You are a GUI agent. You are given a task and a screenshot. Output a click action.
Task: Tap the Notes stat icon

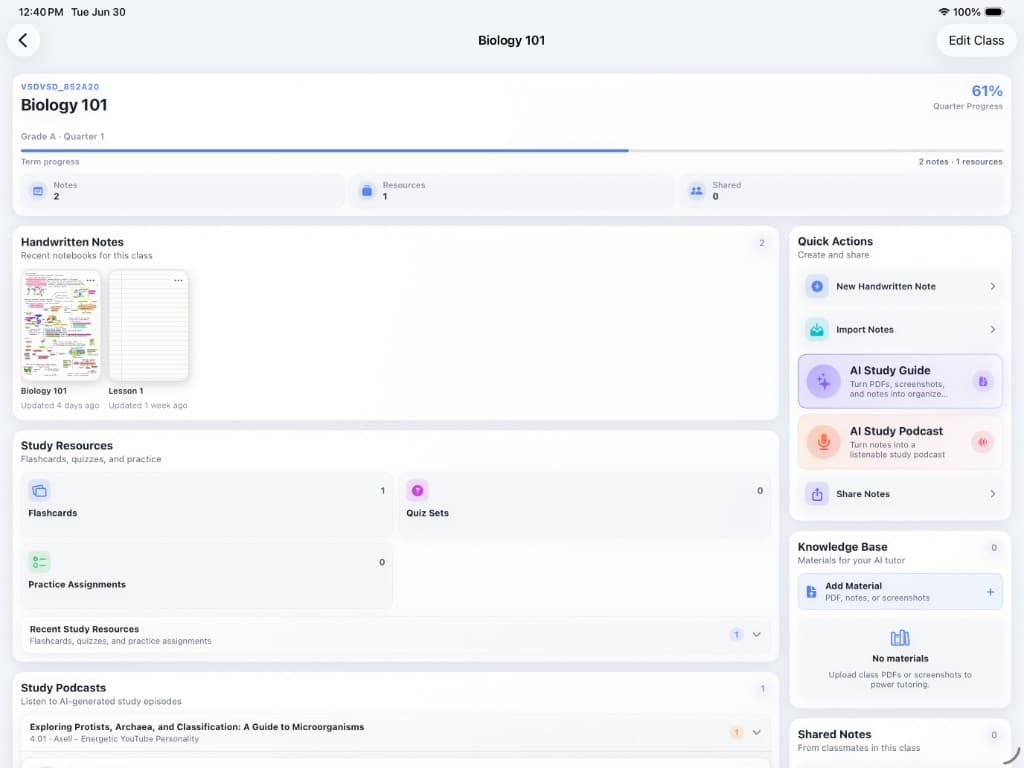[x=38, y=191]
